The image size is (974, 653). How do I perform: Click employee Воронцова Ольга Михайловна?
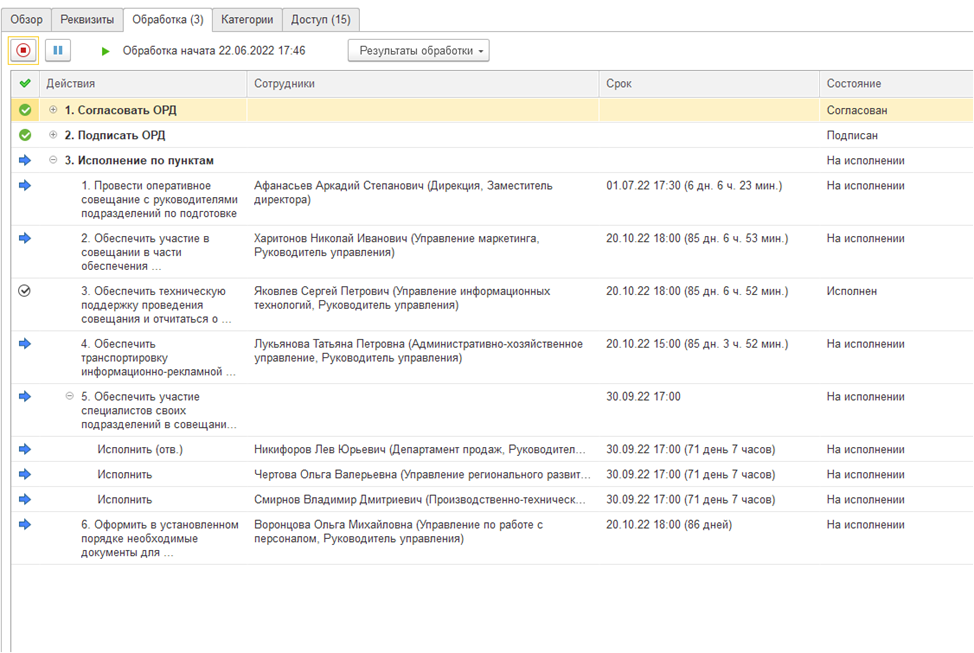pyautogui.click(x=398, y=532)
